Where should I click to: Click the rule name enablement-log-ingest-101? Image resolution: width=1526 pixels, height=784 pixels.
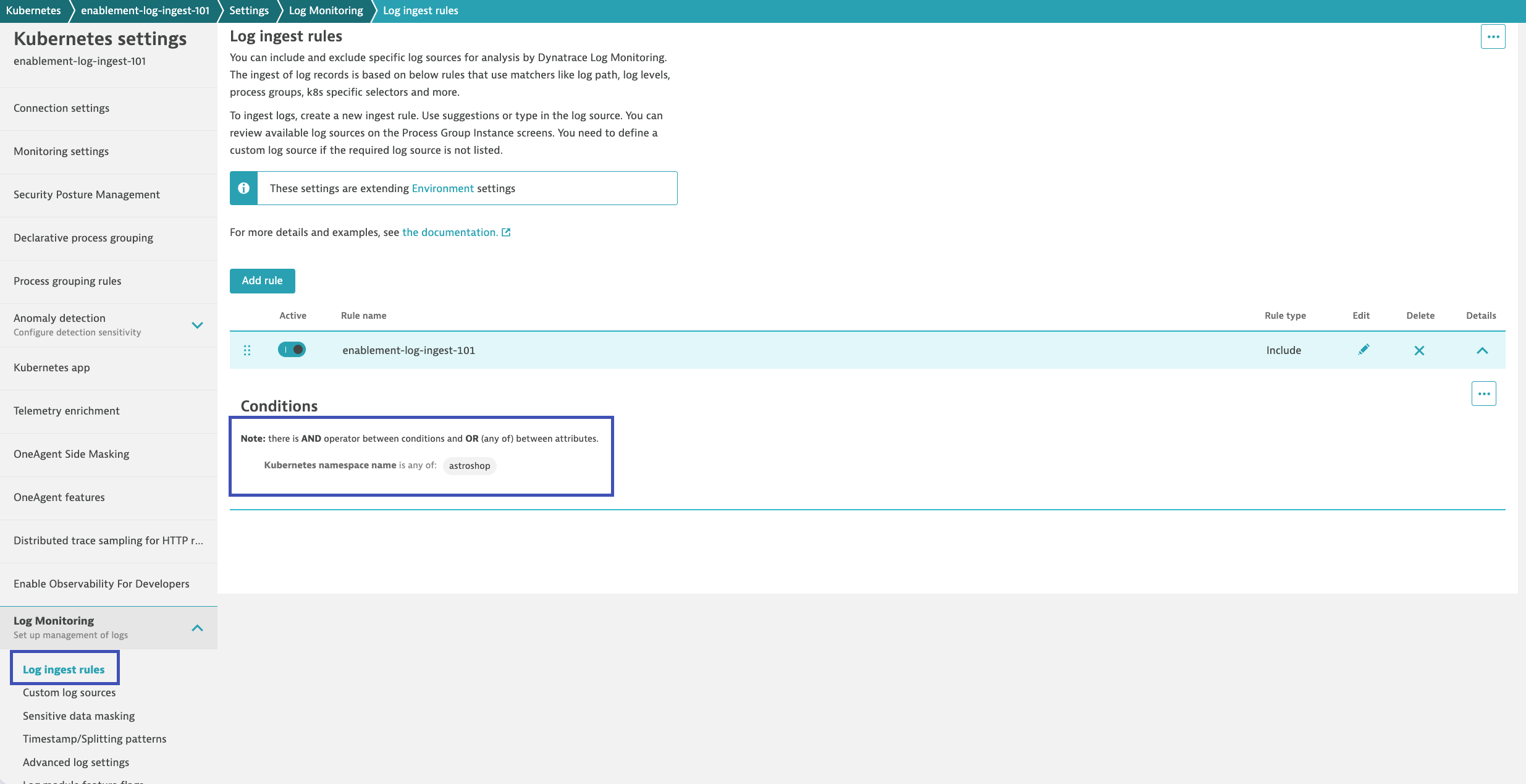coord(408,350)
